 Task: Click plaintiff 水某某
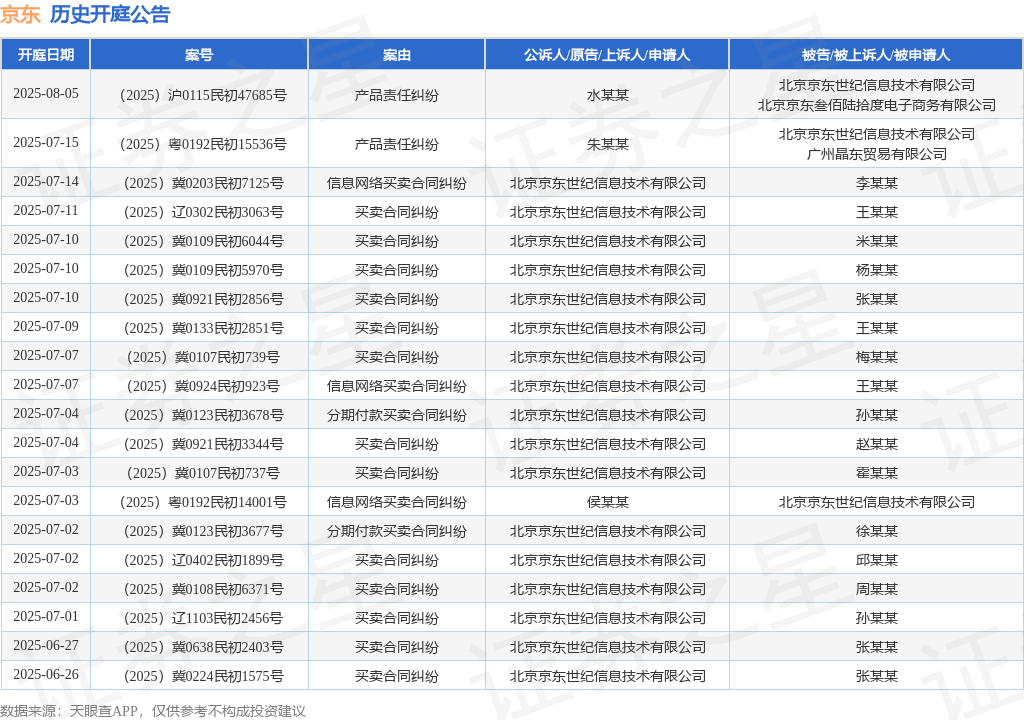click(x=607, y=95)
